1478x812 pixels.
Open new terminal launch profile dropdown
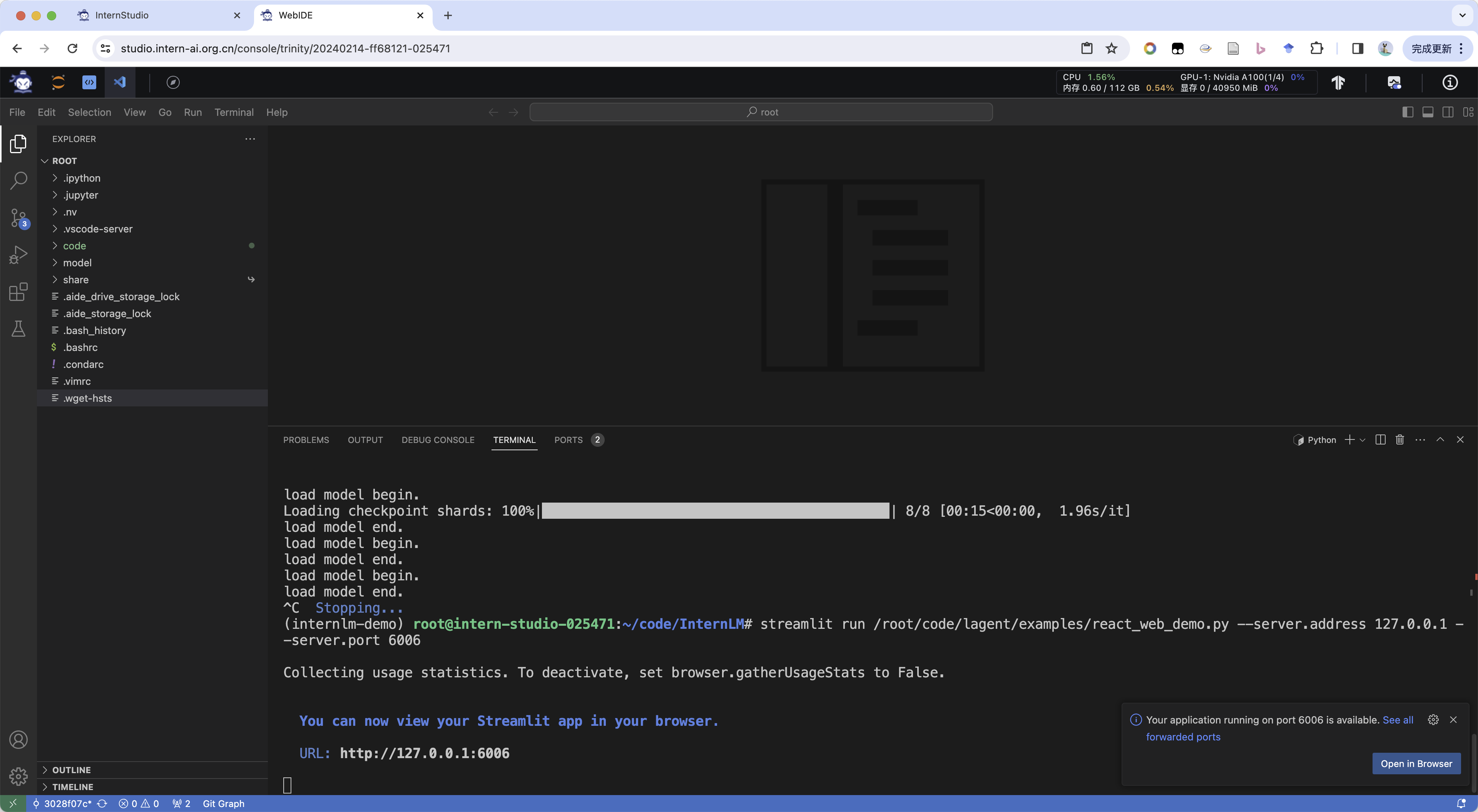[1363, 439]
